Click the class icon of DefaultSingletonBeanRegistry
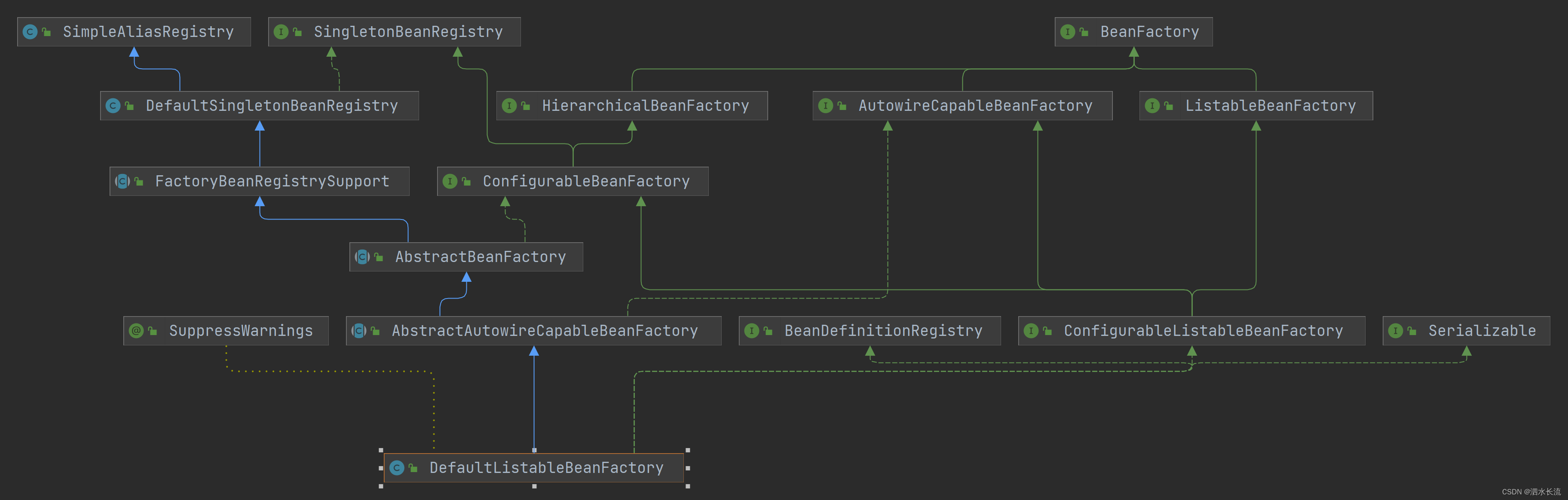 [113, 106]
